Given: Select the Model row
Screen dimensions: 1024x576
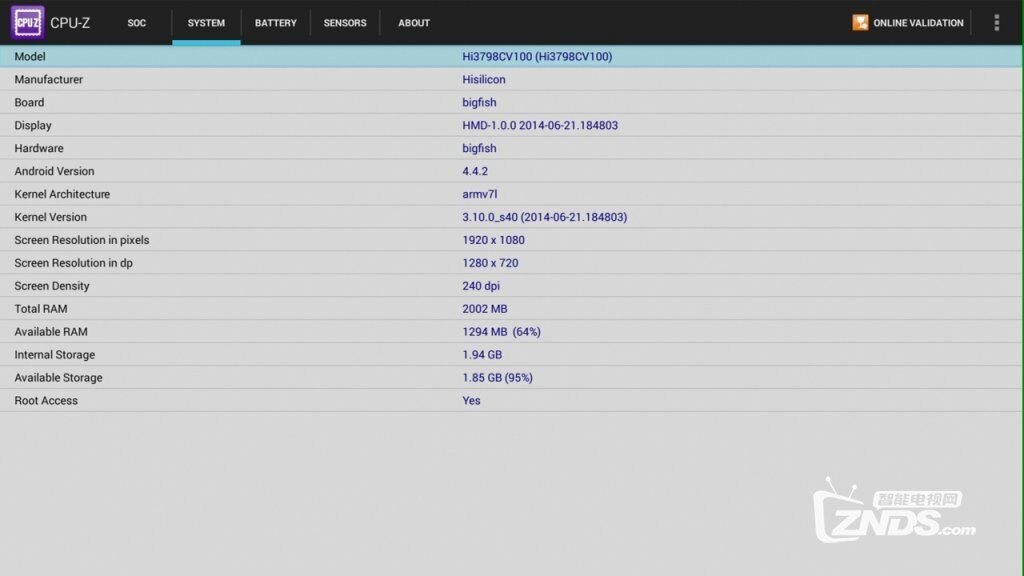Looking at the screenshot, I should pos(512,57).
